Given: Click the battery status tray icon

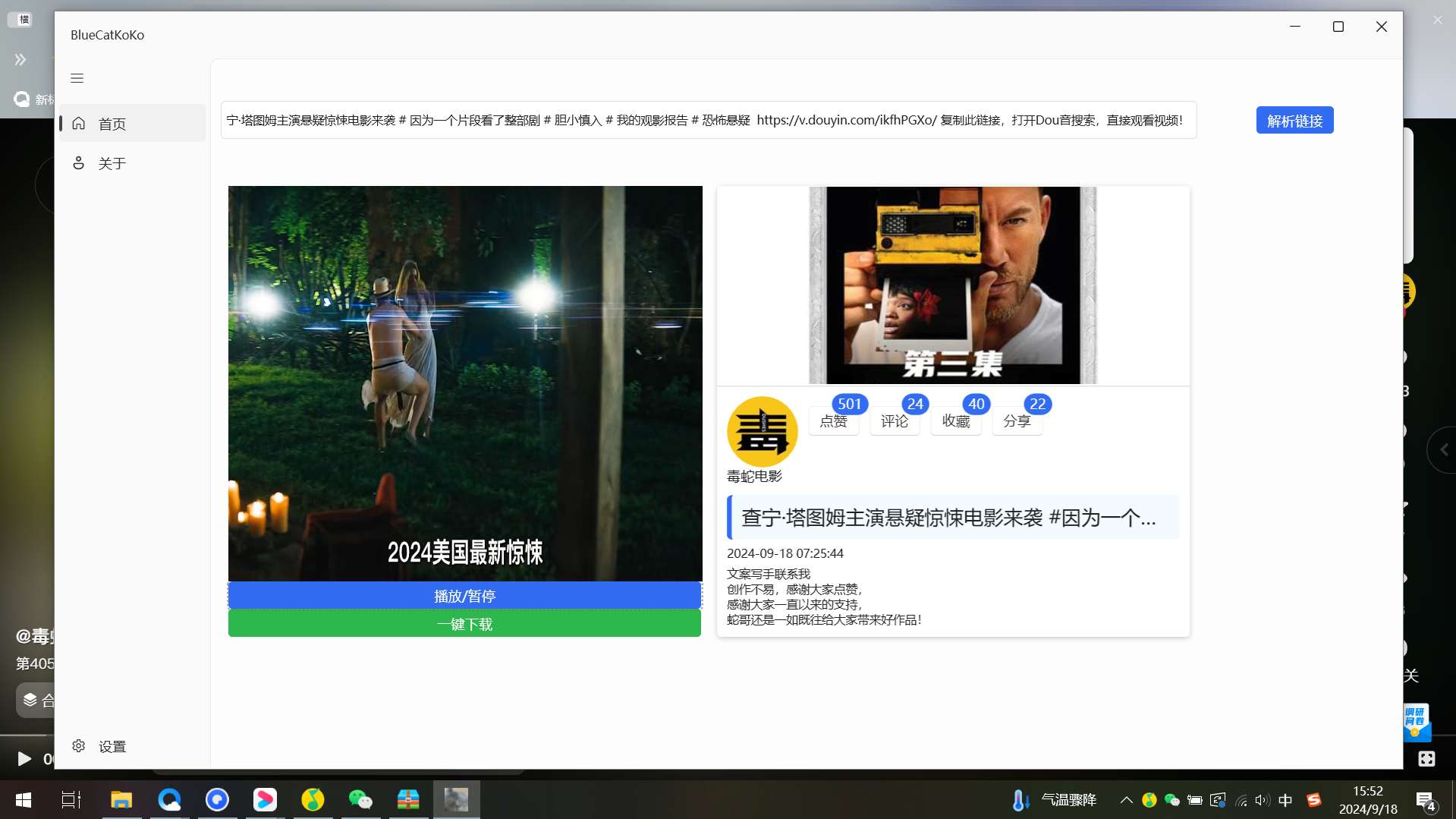Looking at the screenshot, I should pyautogui.click(x=1195, y=800).
